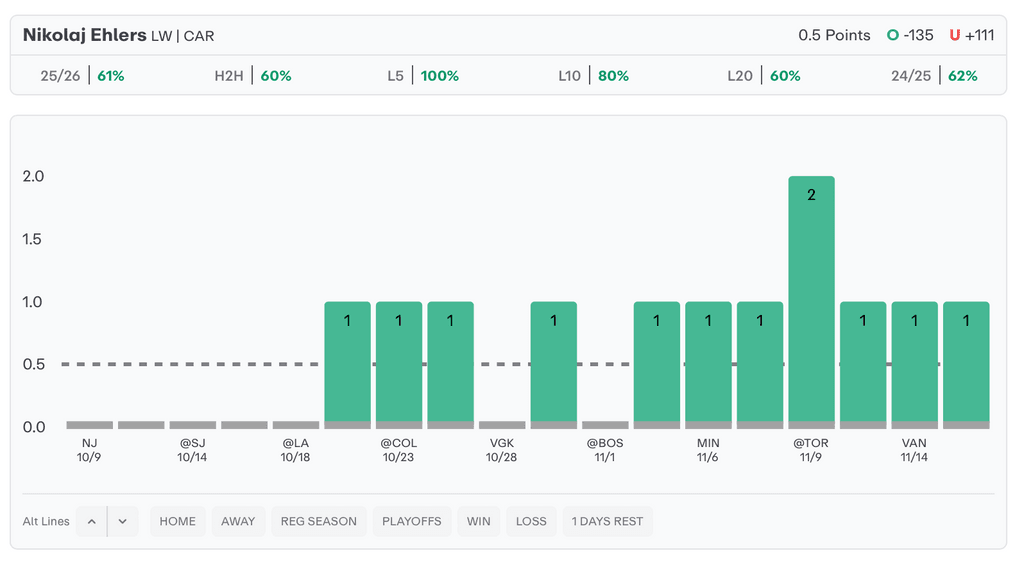This screenshot has height=563, width=1024.
Task: Toggle the AWAY games filter
Action: point(238,521)
